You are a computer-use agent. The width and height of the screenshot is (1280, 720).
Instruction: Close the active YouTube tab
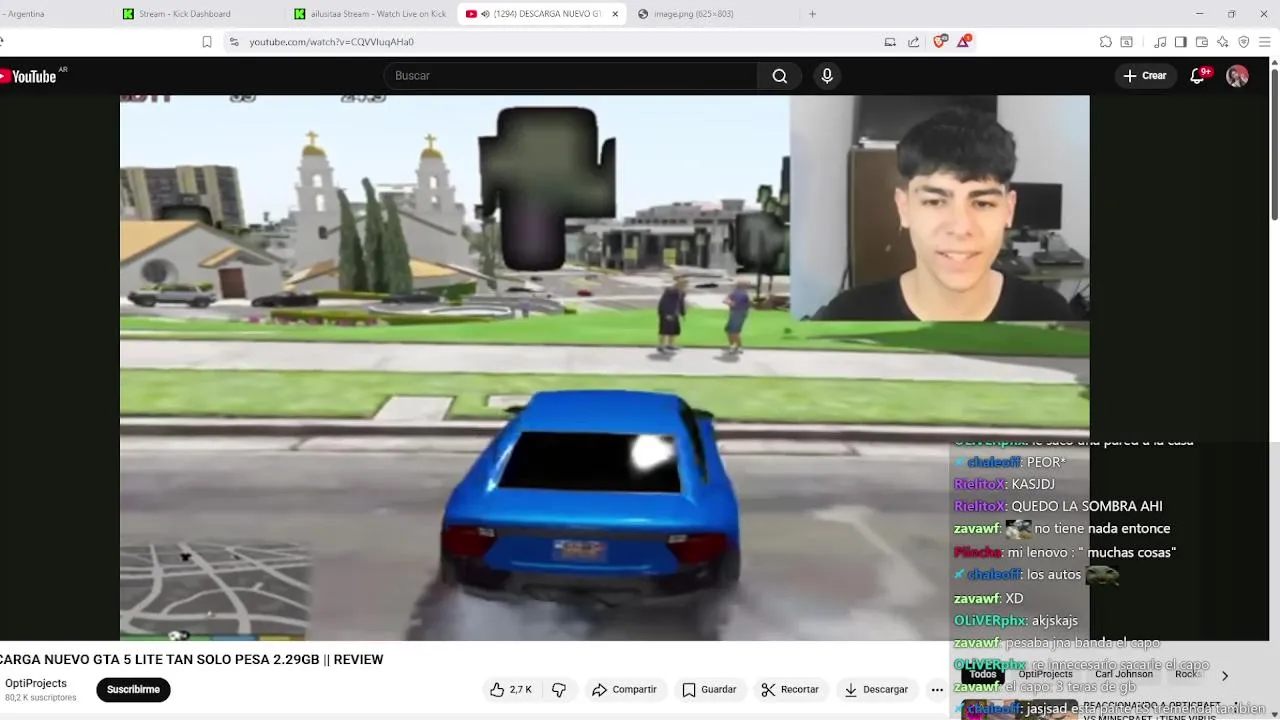click(x=615, y=14)
